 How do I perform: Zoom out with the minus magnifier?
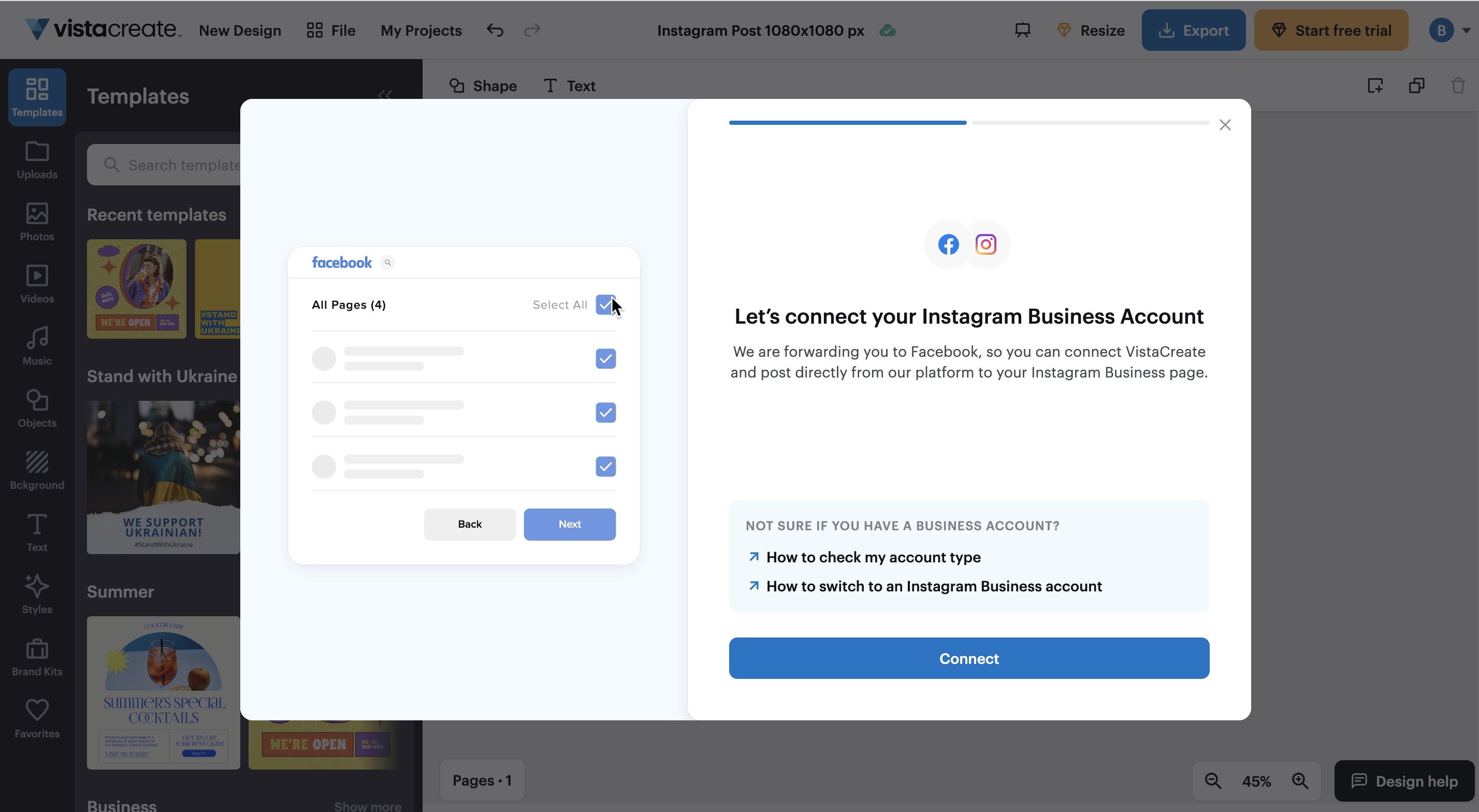(1213, 780)
